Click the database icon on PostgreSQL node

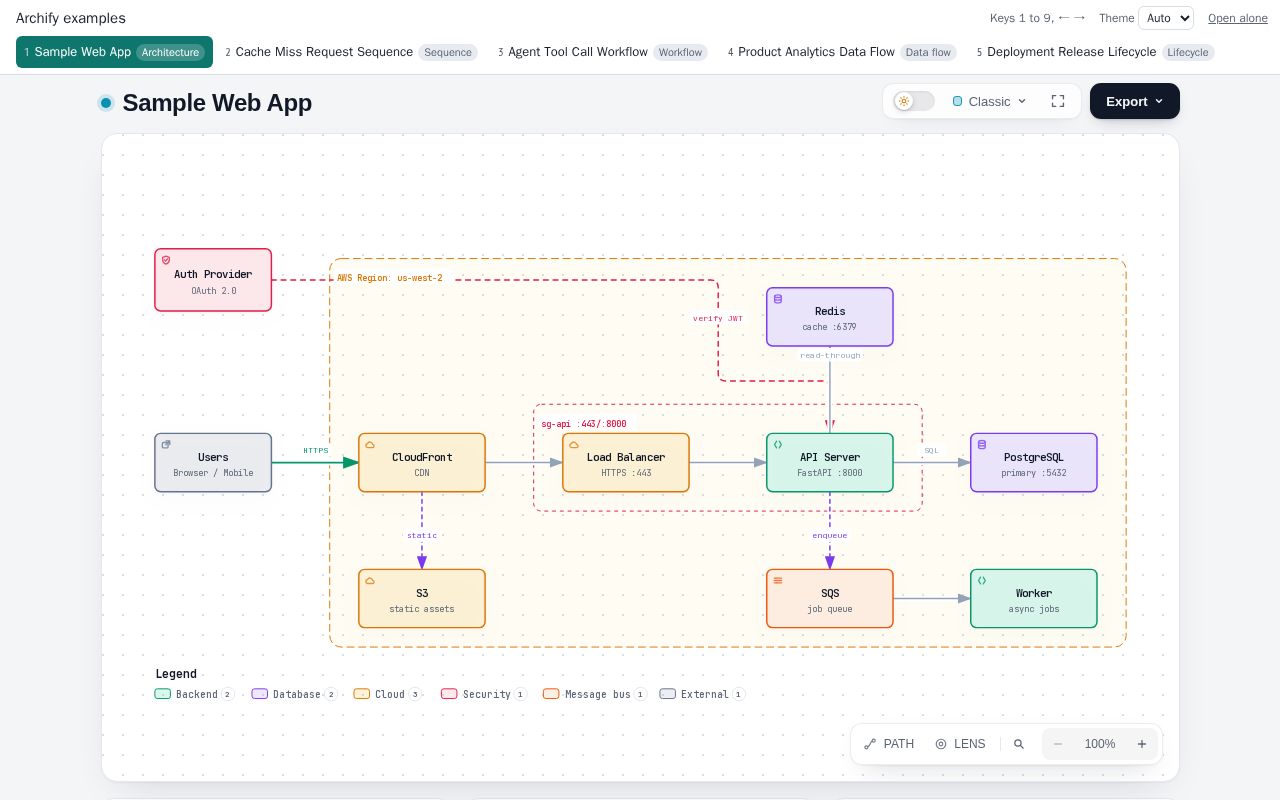[x=982, y=444]
